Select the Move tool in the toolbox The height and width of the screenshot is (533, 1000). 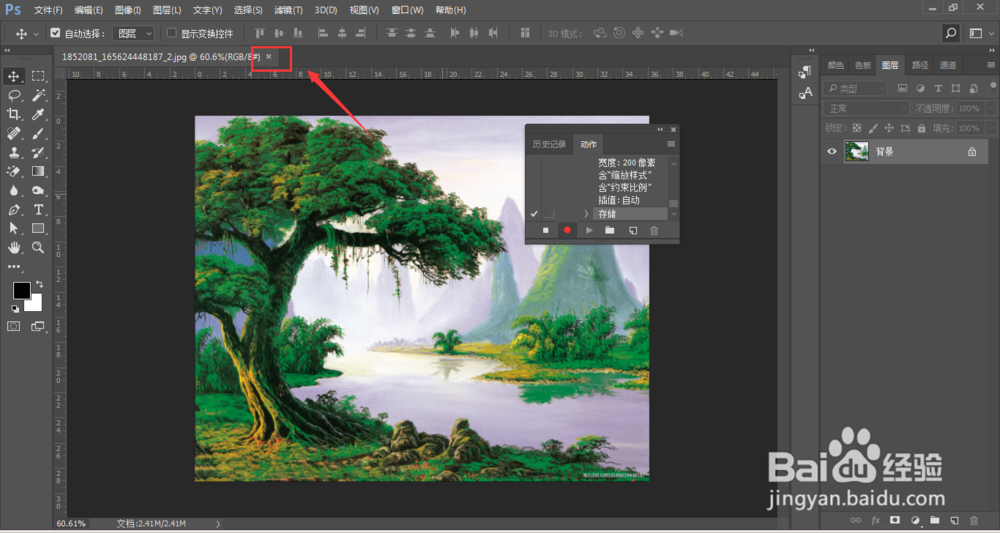tap(13, 76)
